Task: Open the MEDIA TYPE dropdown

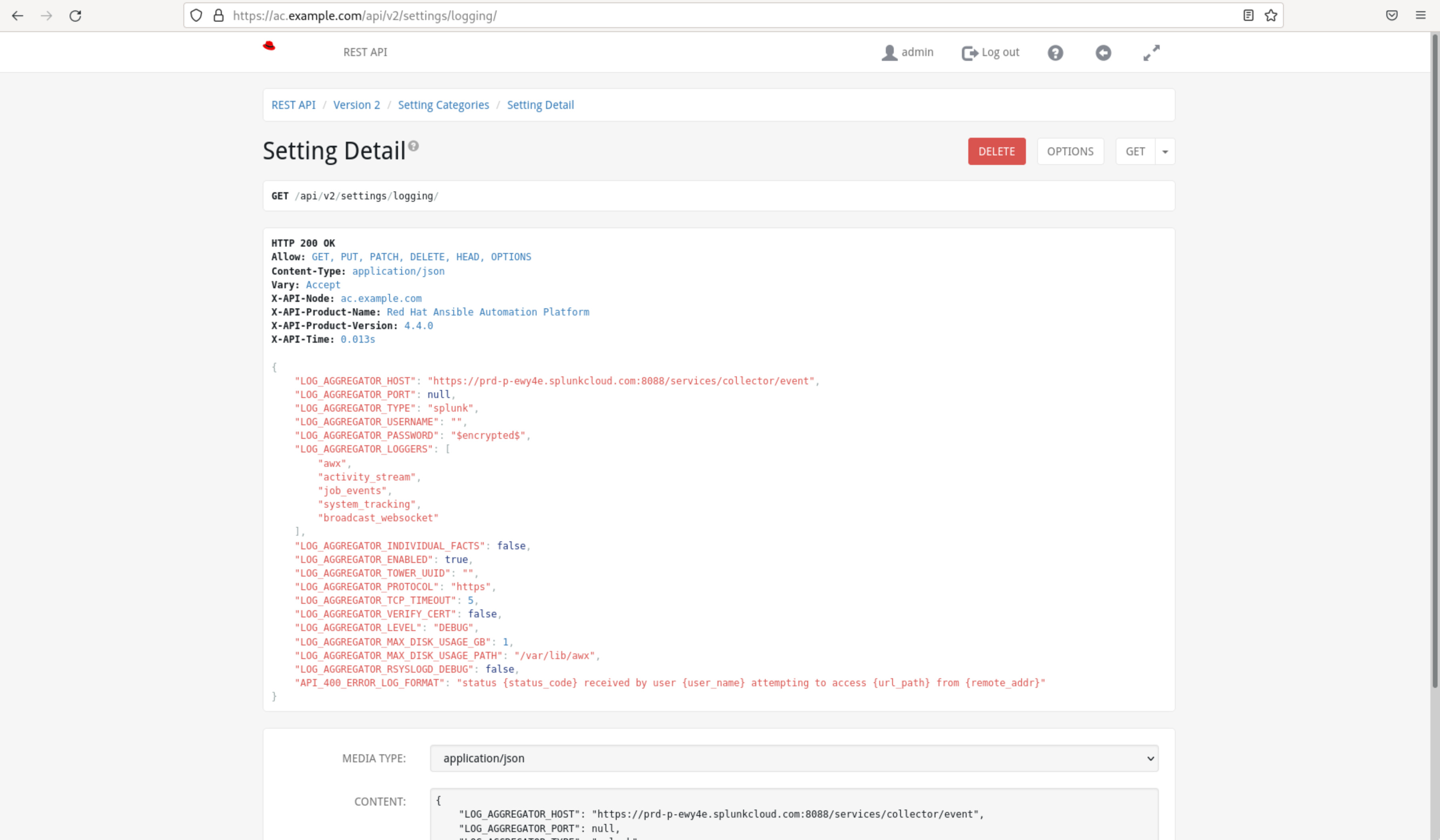Action: (794, 758)
